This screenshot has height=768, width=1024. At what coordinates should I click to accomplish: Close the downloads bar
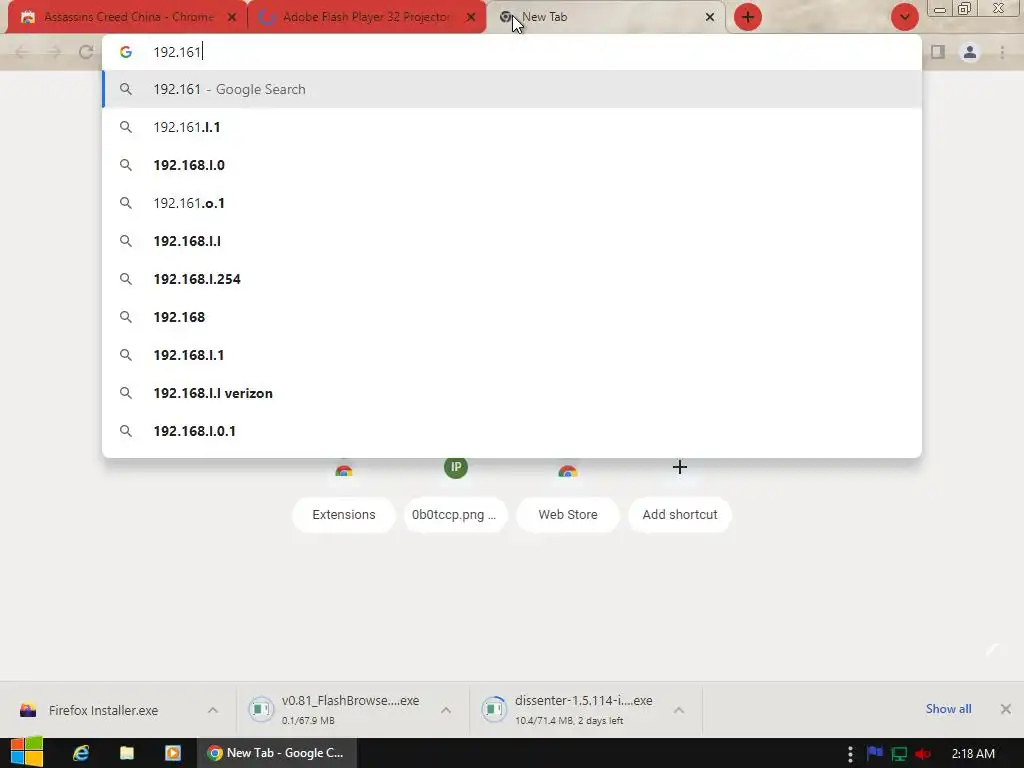[1006, 709]
